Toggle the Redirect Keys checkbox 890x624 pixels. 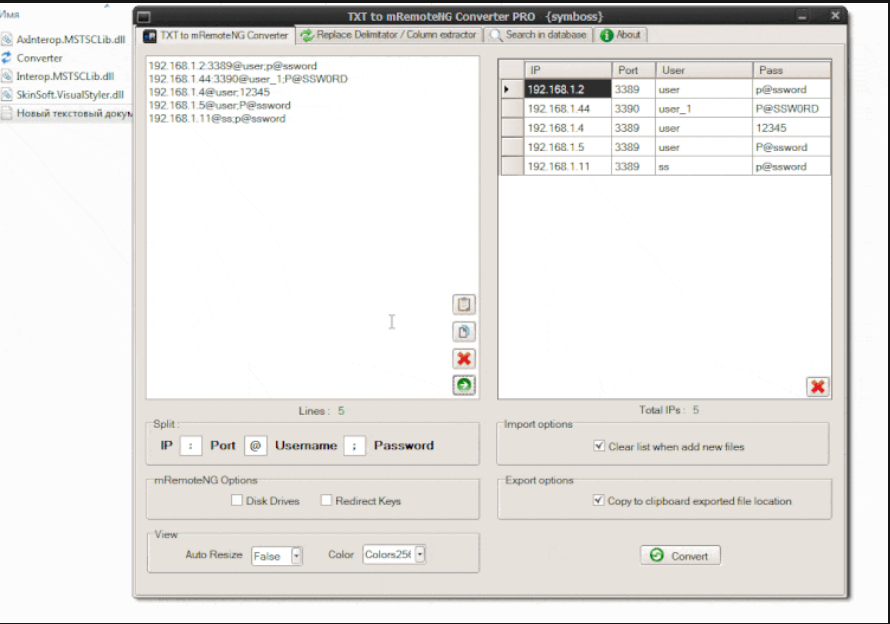(x=326, y=500)
